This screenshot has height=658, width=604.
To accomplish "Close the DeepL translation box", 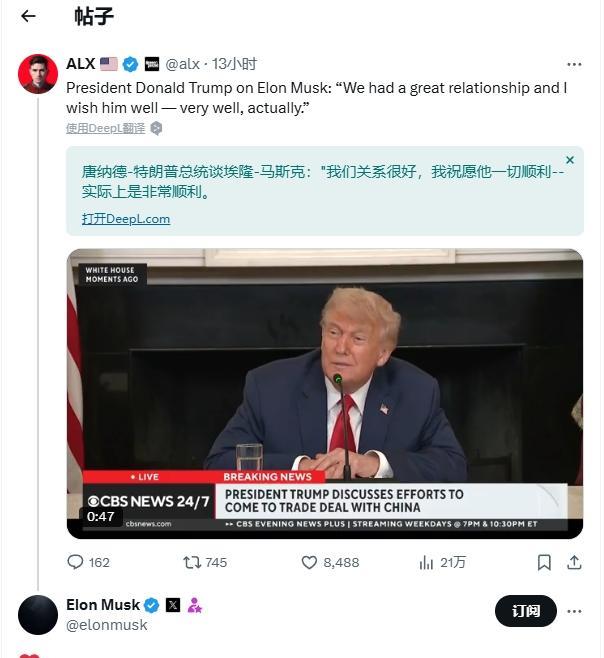I will 570,160.
